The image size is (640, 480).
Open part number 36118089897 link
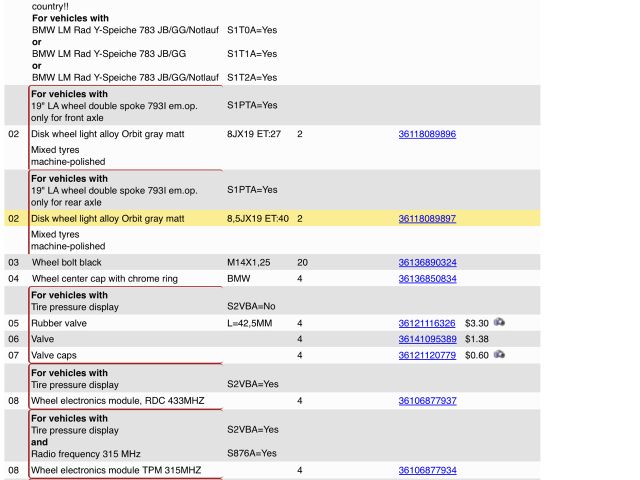pyautogui.click(x=427, y=218)
